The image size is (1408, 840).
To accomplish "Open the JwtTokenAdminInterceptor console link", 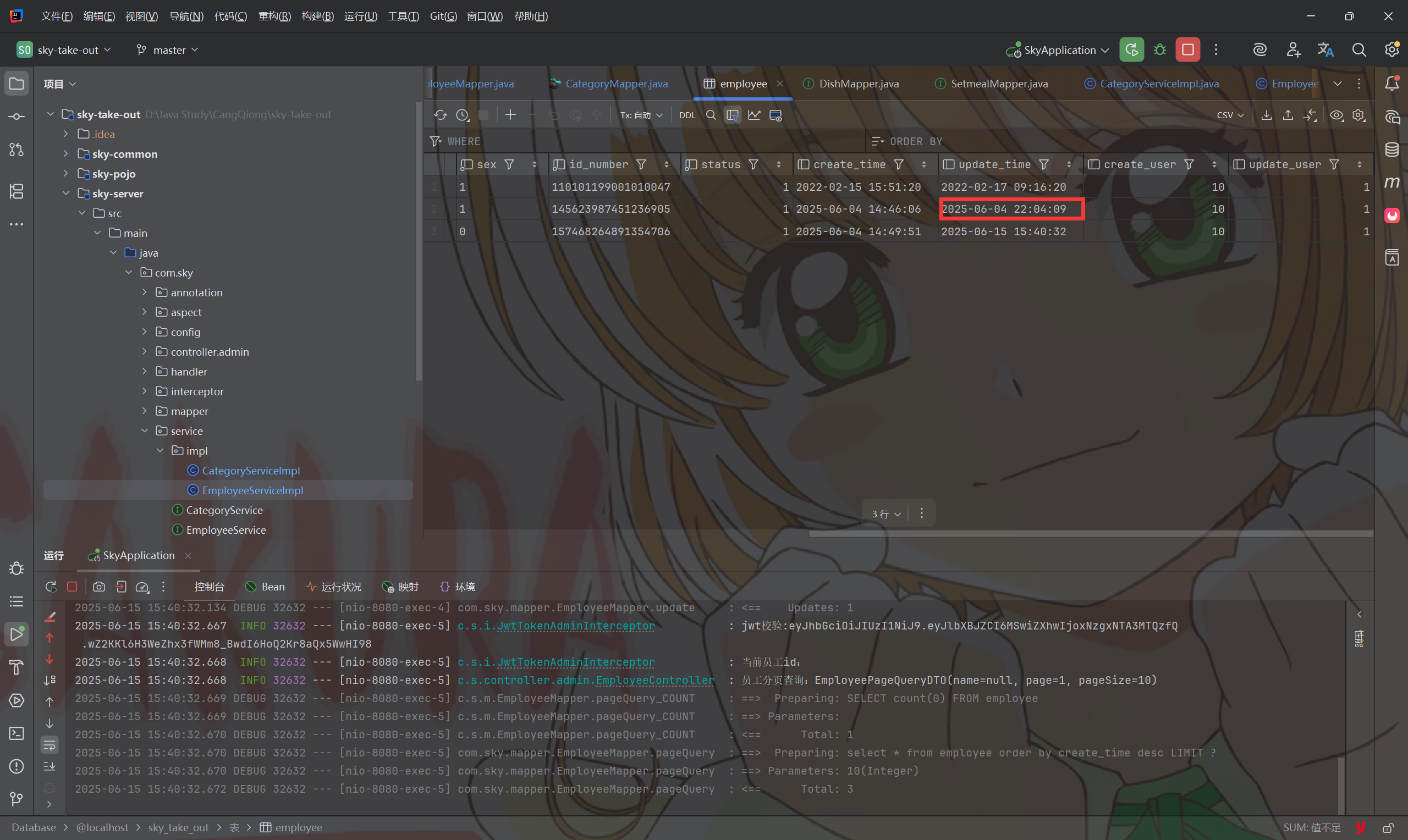I will point(575,626).
